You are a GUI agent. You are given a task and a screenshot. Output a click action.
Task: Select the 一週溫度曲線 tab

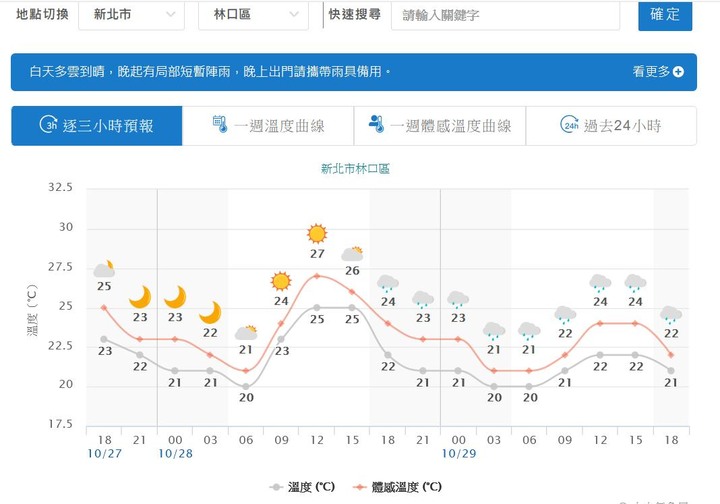[268, 126]
